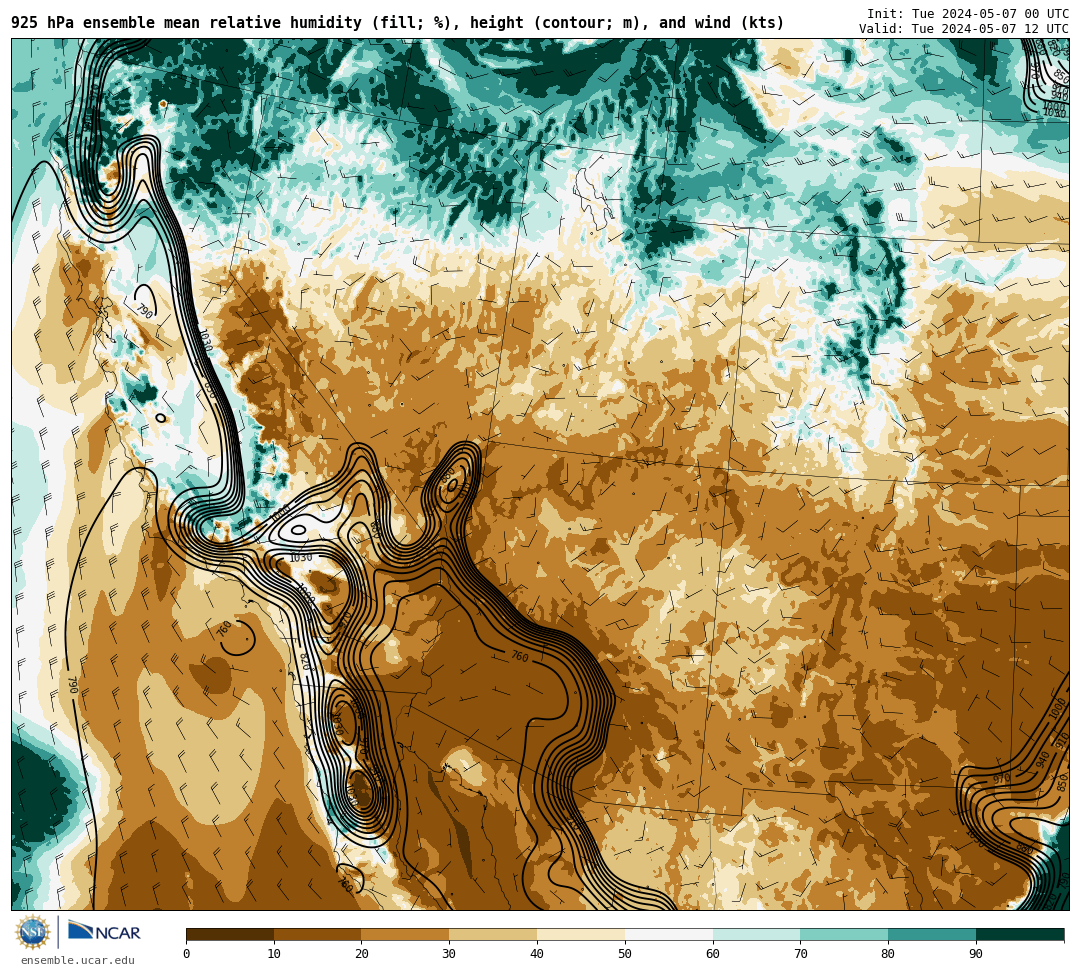Click the colorbar tick label 90
This screenshot has width=1080, height=973.
976,954
